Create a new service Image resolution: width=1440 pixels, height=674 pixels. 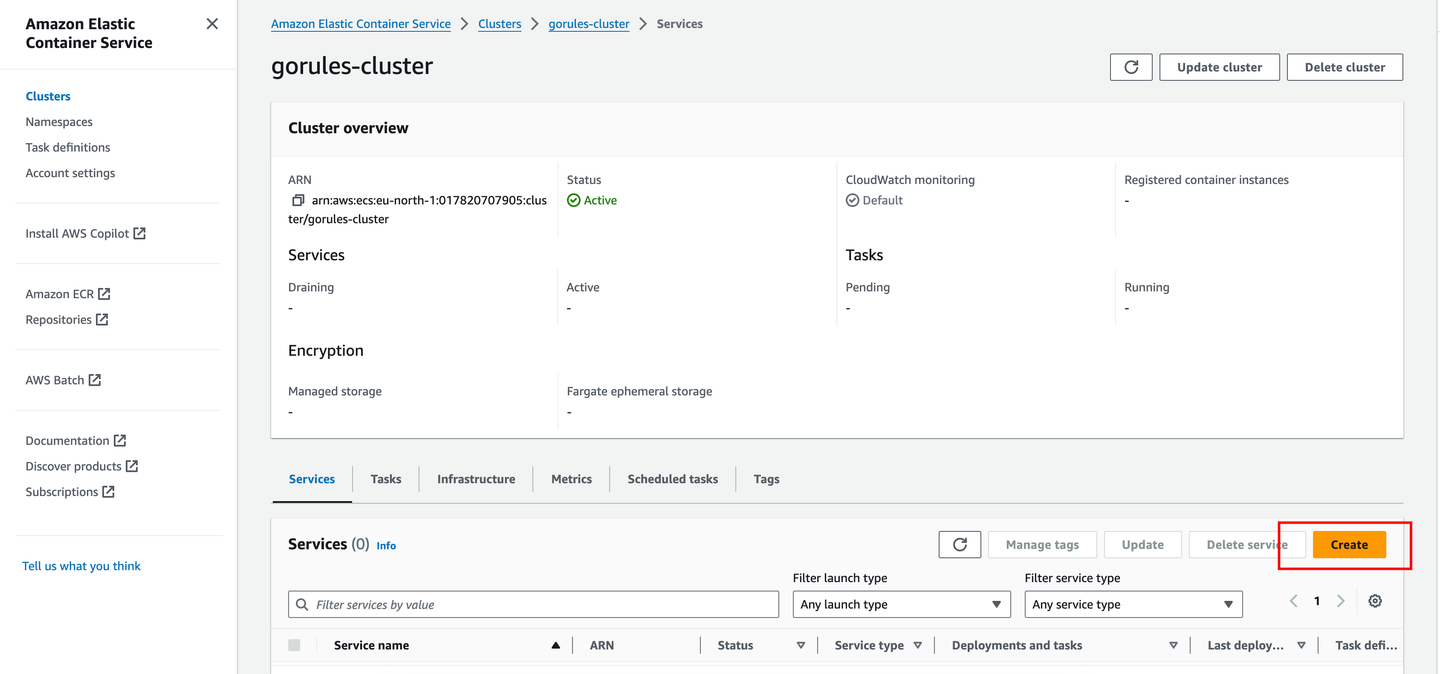coord(1349,544)
